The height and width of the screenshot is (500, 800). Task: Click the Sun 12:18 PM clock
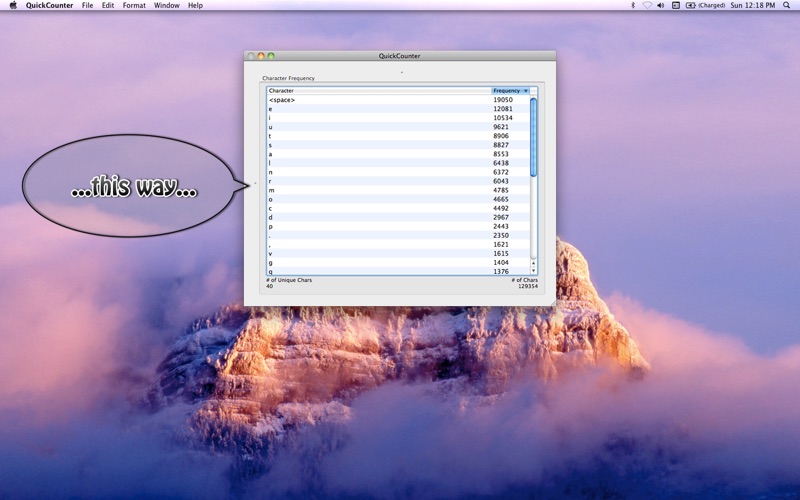(753, 5)
